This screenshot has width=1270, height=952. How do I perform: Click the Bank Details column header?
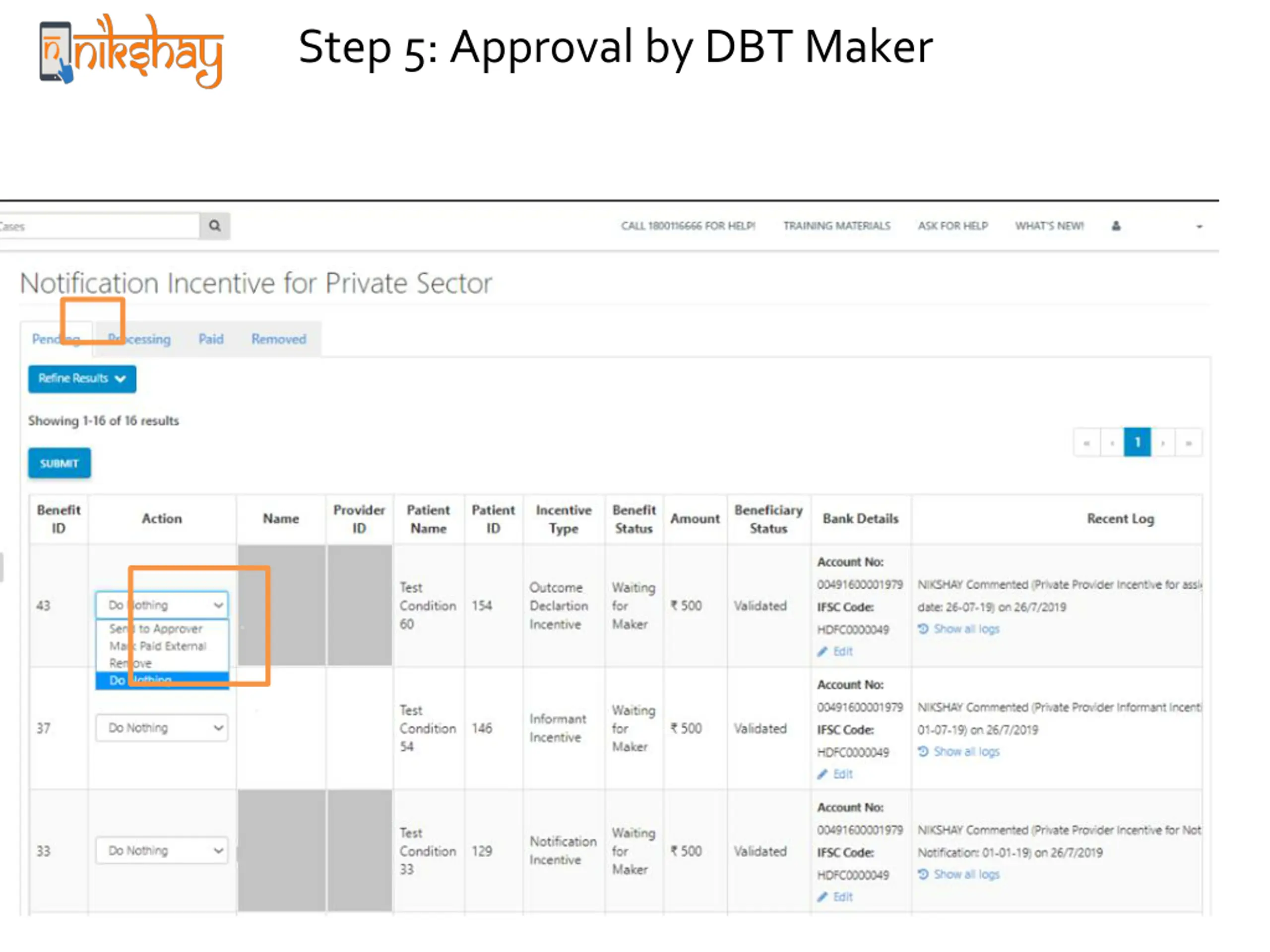coord(860,519)
